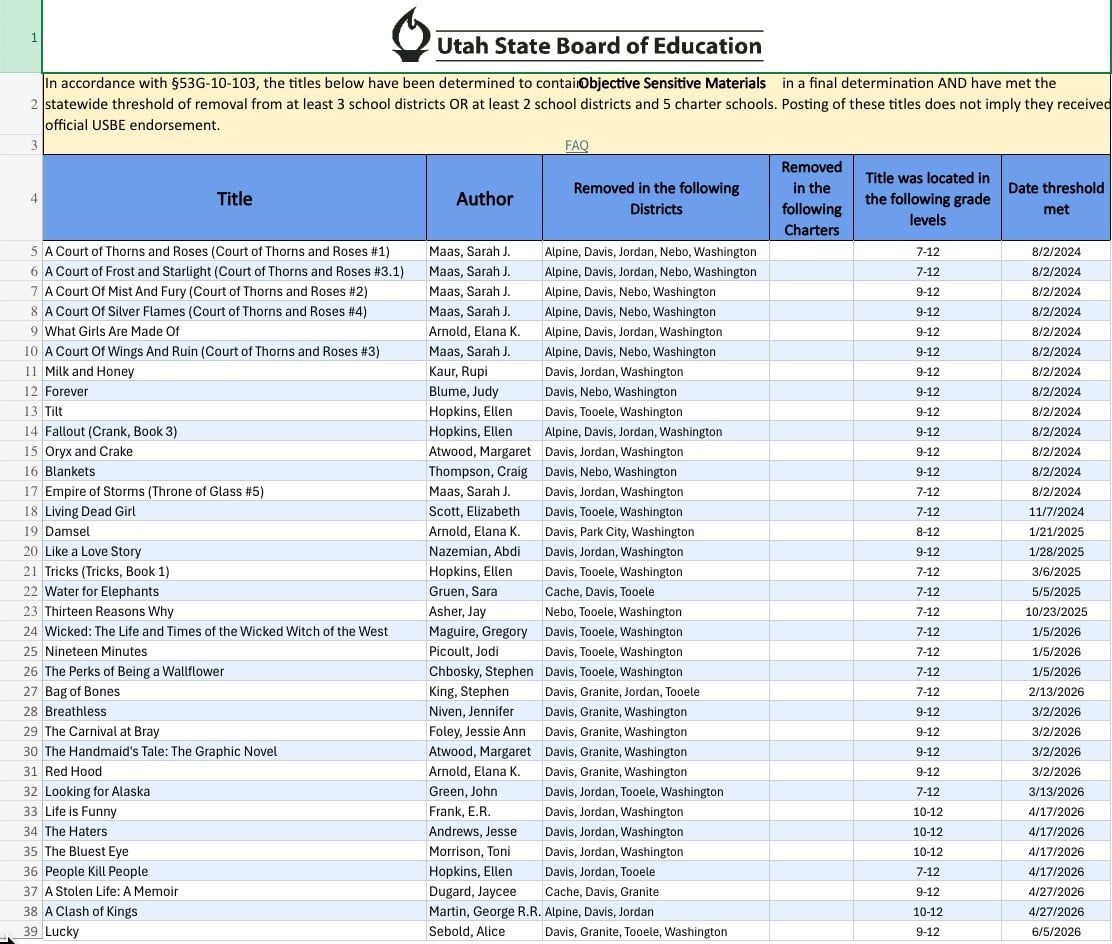
Task: Select date cell '6/5/2026'
Action: click(x=1056, y=931)
